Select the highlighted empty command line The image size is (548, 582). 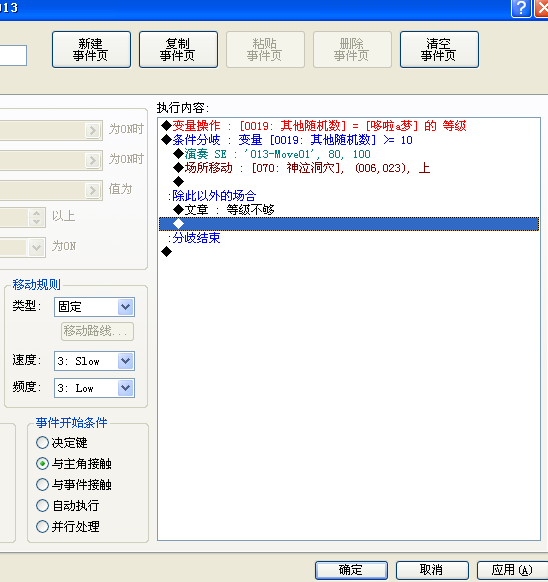tap(349, 224)
